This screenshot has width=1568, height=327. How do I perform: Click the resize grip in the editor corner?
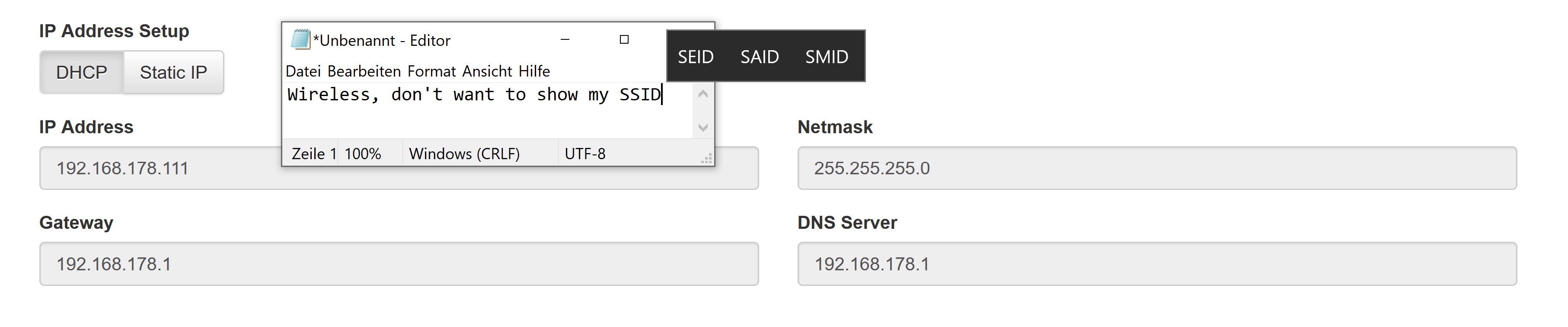(x=707, y=159)
